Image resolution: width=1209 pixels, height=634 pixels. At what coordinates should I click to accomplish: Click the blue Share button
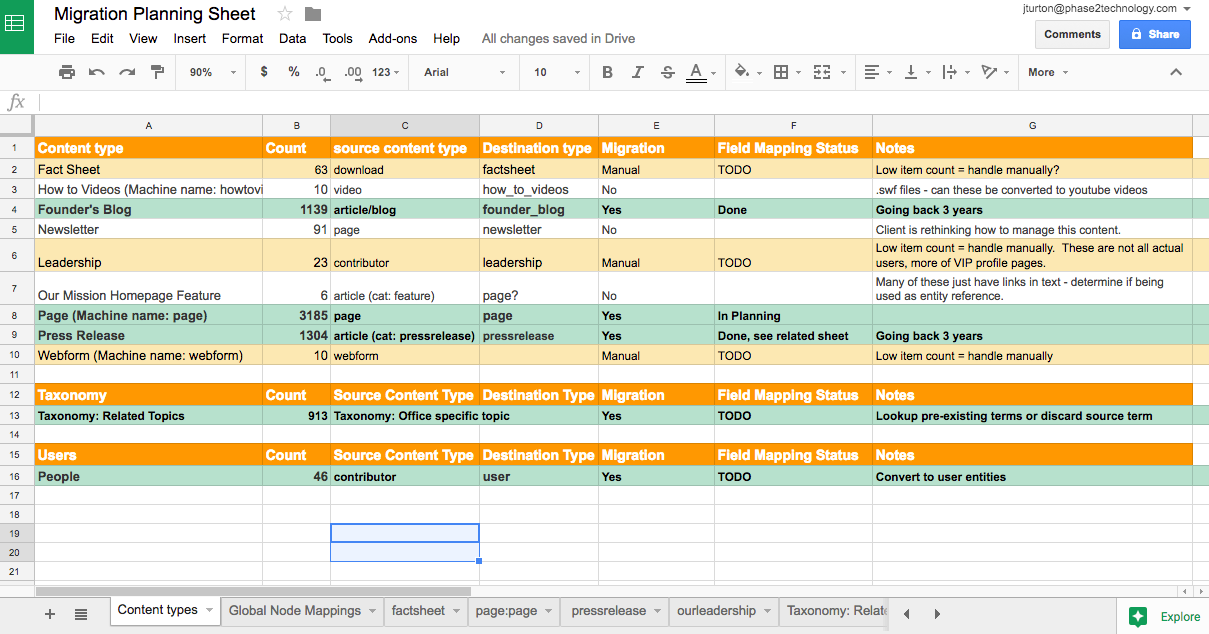1154,34
